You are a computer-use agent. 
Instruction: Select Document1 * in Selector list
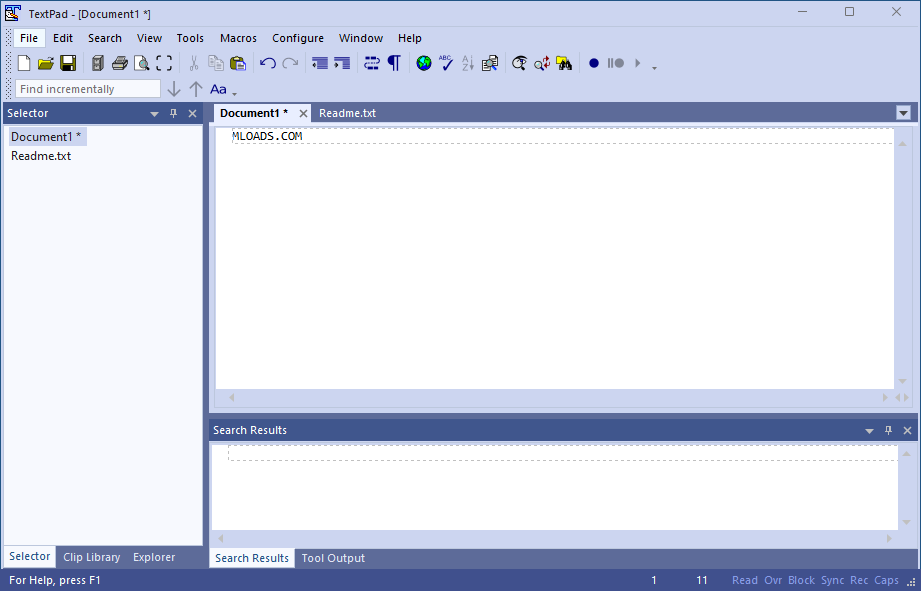click(46, 137)
